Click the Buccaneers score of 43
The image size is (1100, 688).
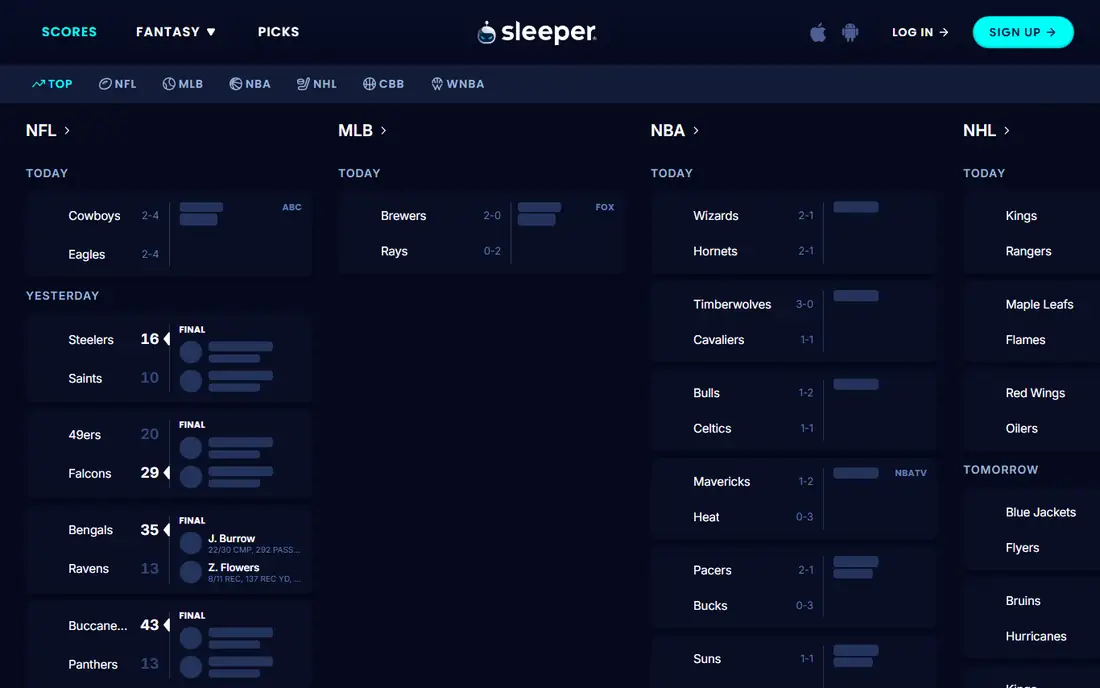[149, 625]
